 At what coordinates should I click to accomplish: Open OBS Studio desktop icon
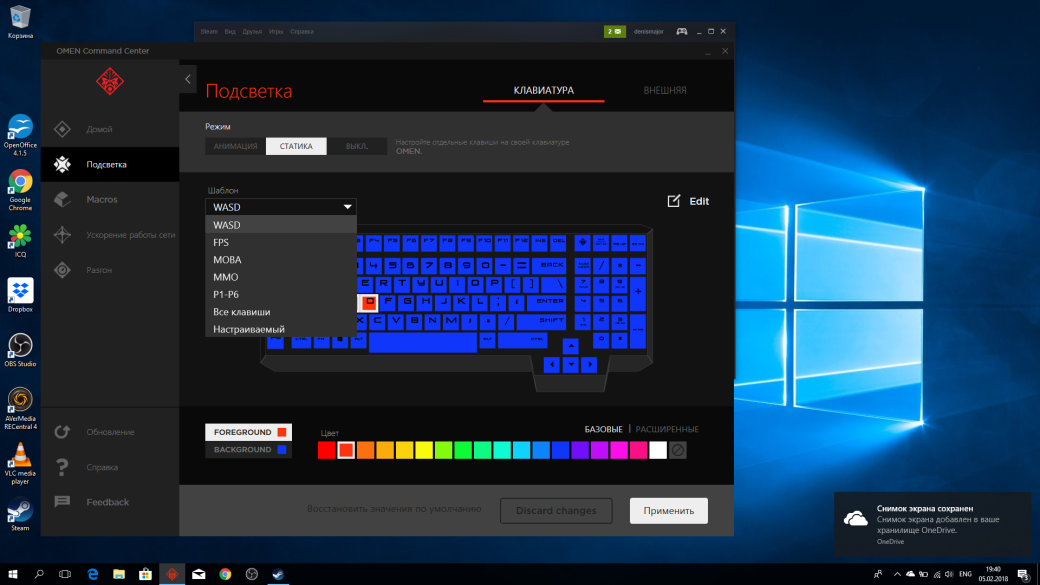click(20, 350)
